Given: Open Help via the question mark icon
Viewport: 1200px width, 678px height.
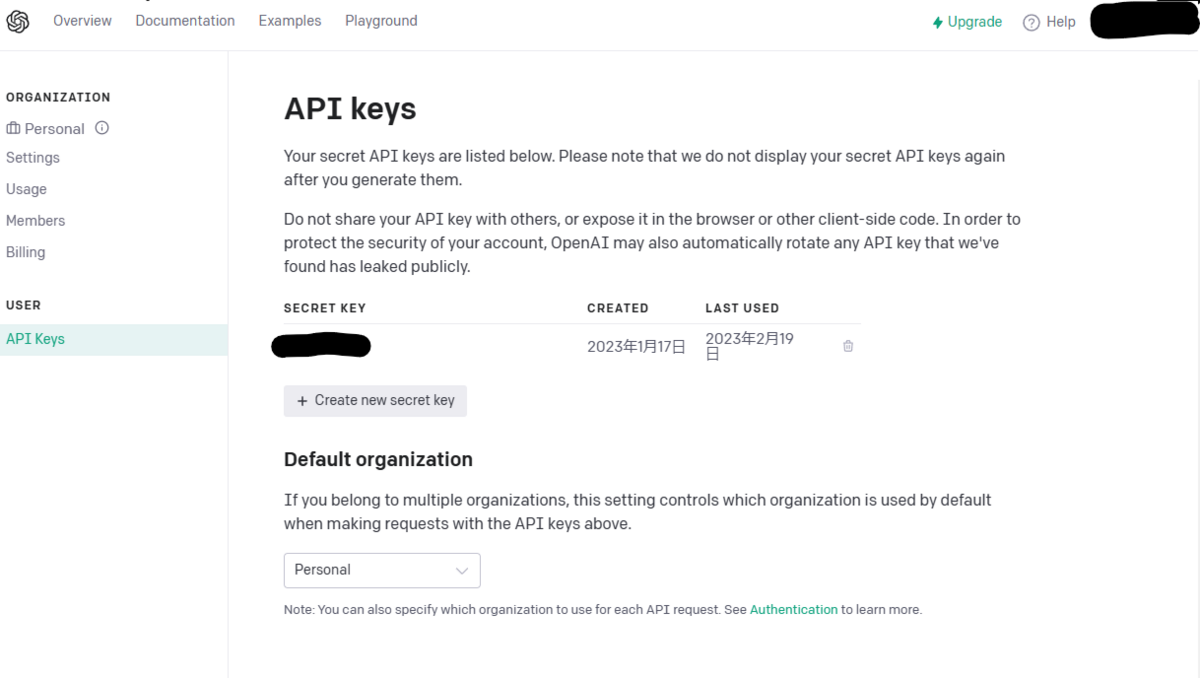Looking at the screenshot, I should tap(1029, 21).
